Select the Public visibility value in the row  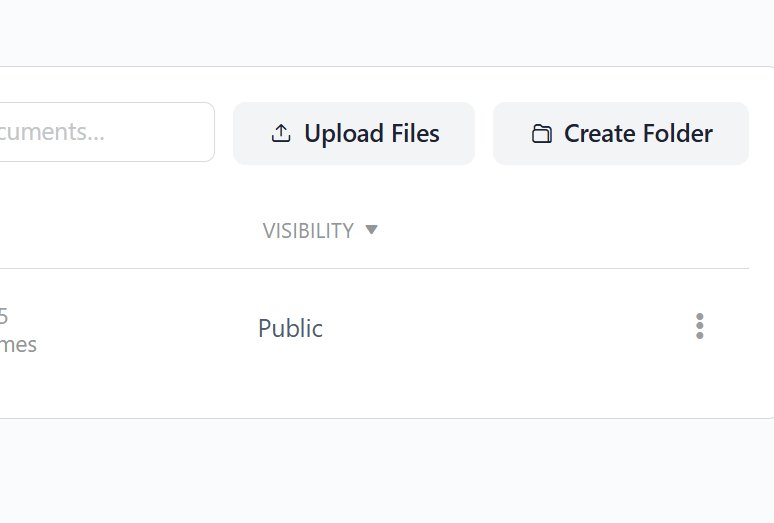[x=290, y=328]
